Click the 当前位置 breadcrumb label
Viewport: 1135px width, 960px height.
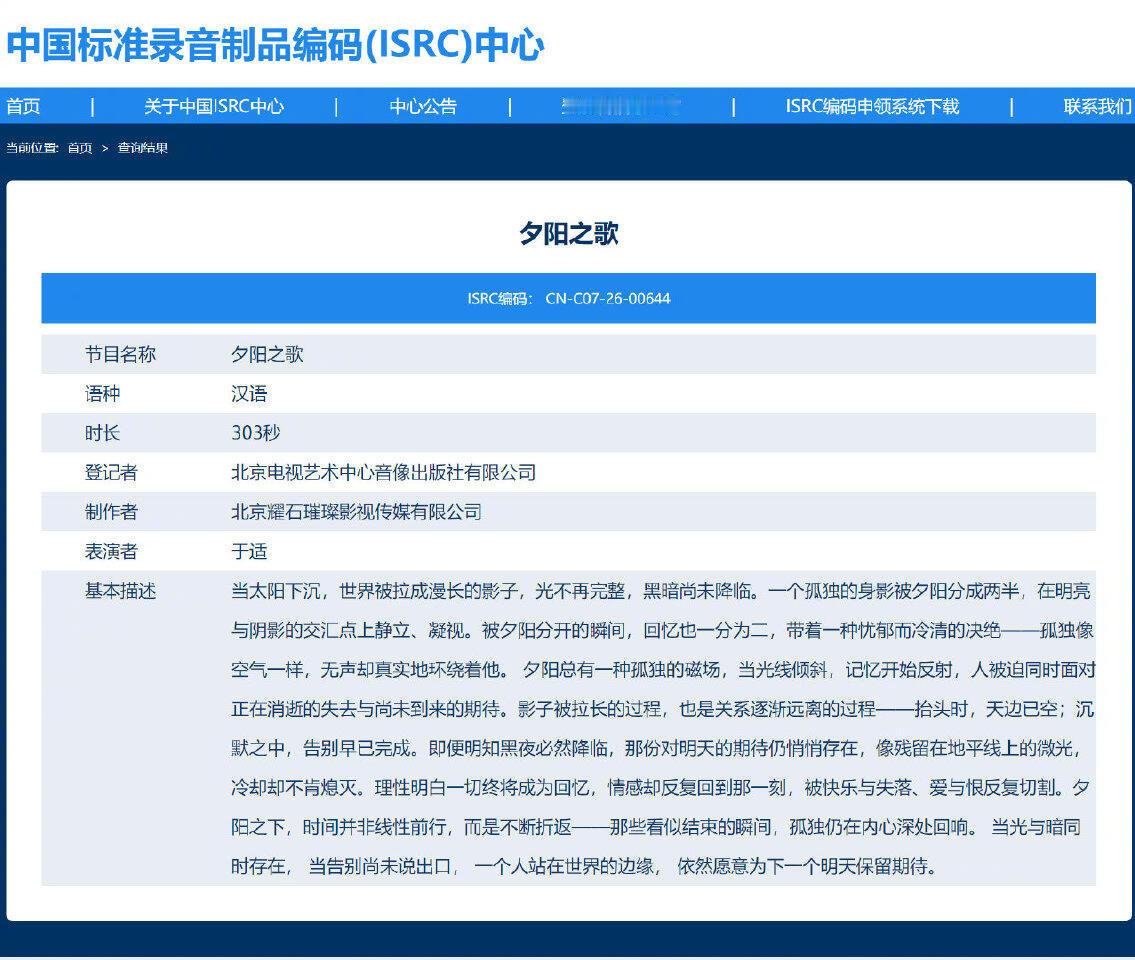click(x=32, y=148)
